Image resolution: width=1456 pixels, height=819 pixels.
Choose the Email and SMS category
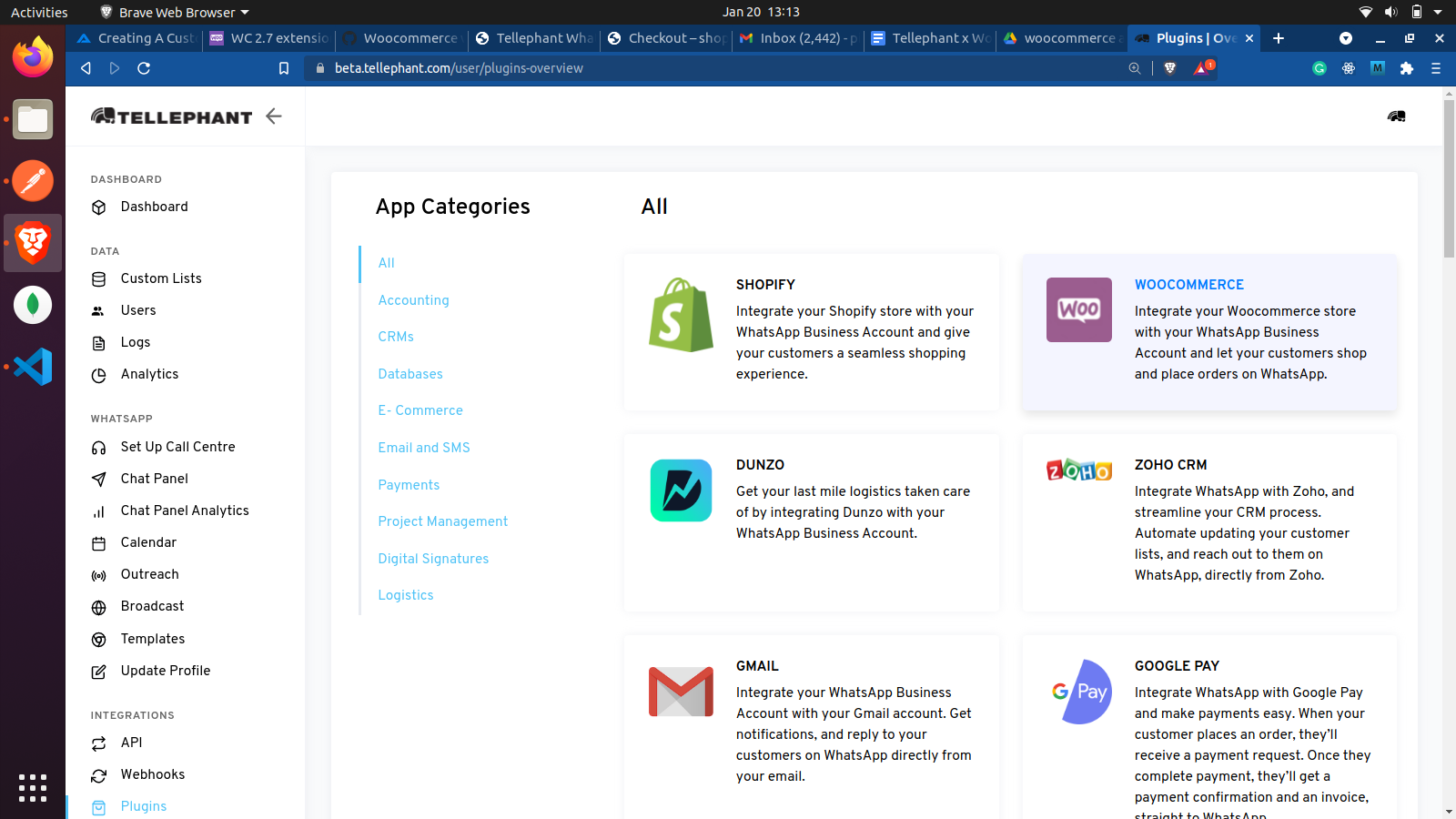click(x=424, y=448)
